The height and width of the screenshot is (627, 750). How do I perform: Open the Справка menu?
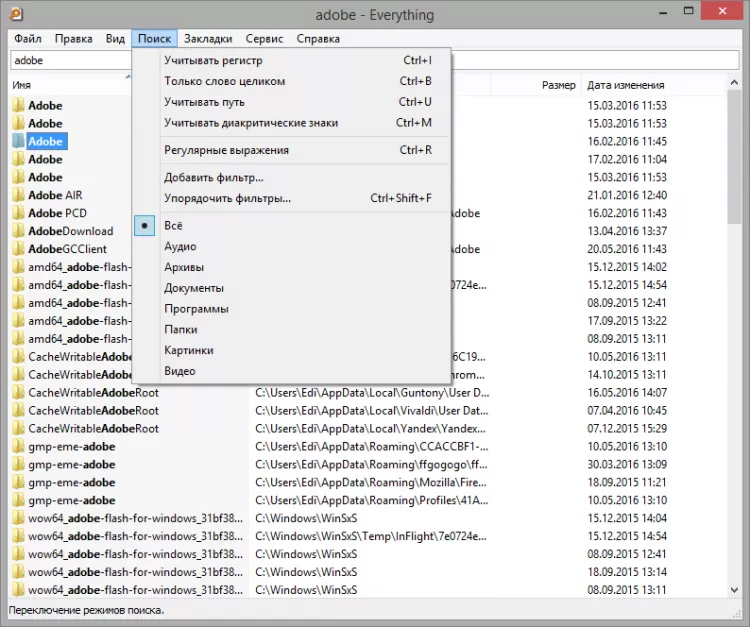(x=318, y=39)
